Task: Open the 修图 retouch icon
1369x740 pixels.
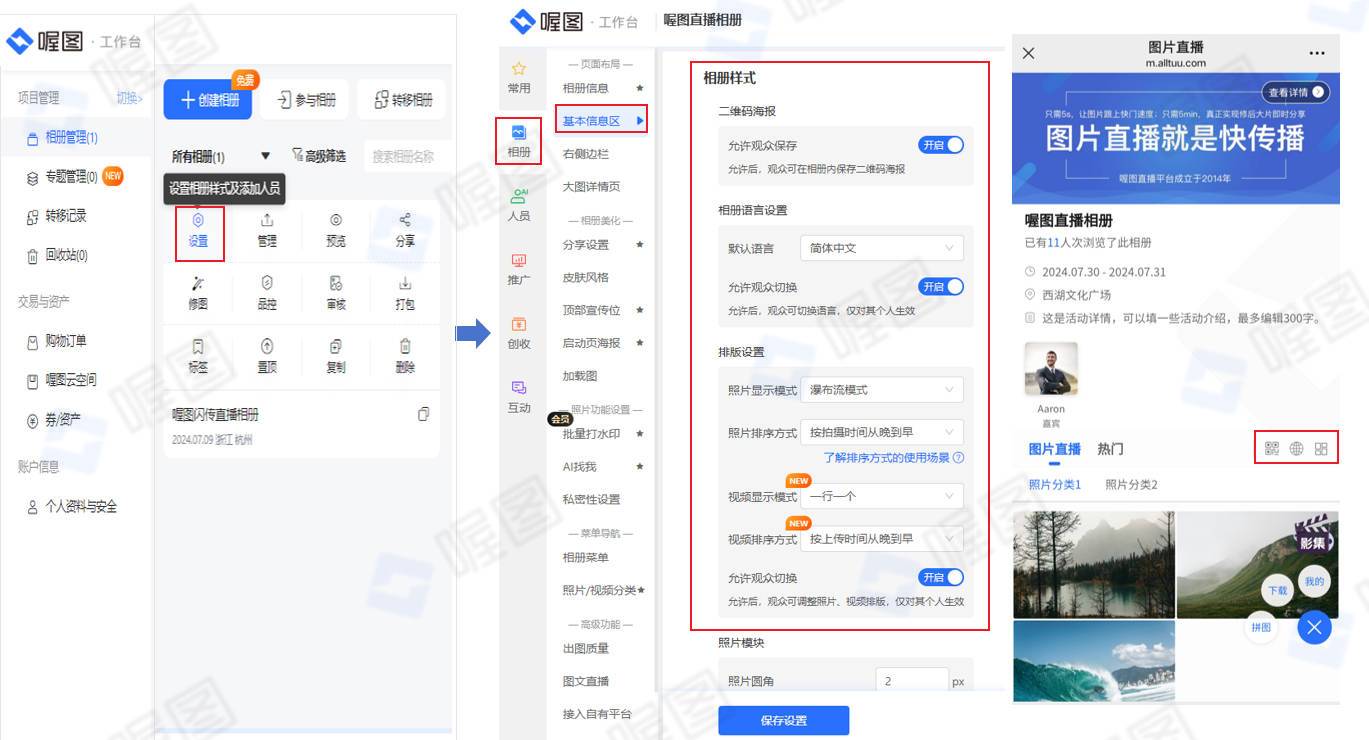Action: [198, 283]
